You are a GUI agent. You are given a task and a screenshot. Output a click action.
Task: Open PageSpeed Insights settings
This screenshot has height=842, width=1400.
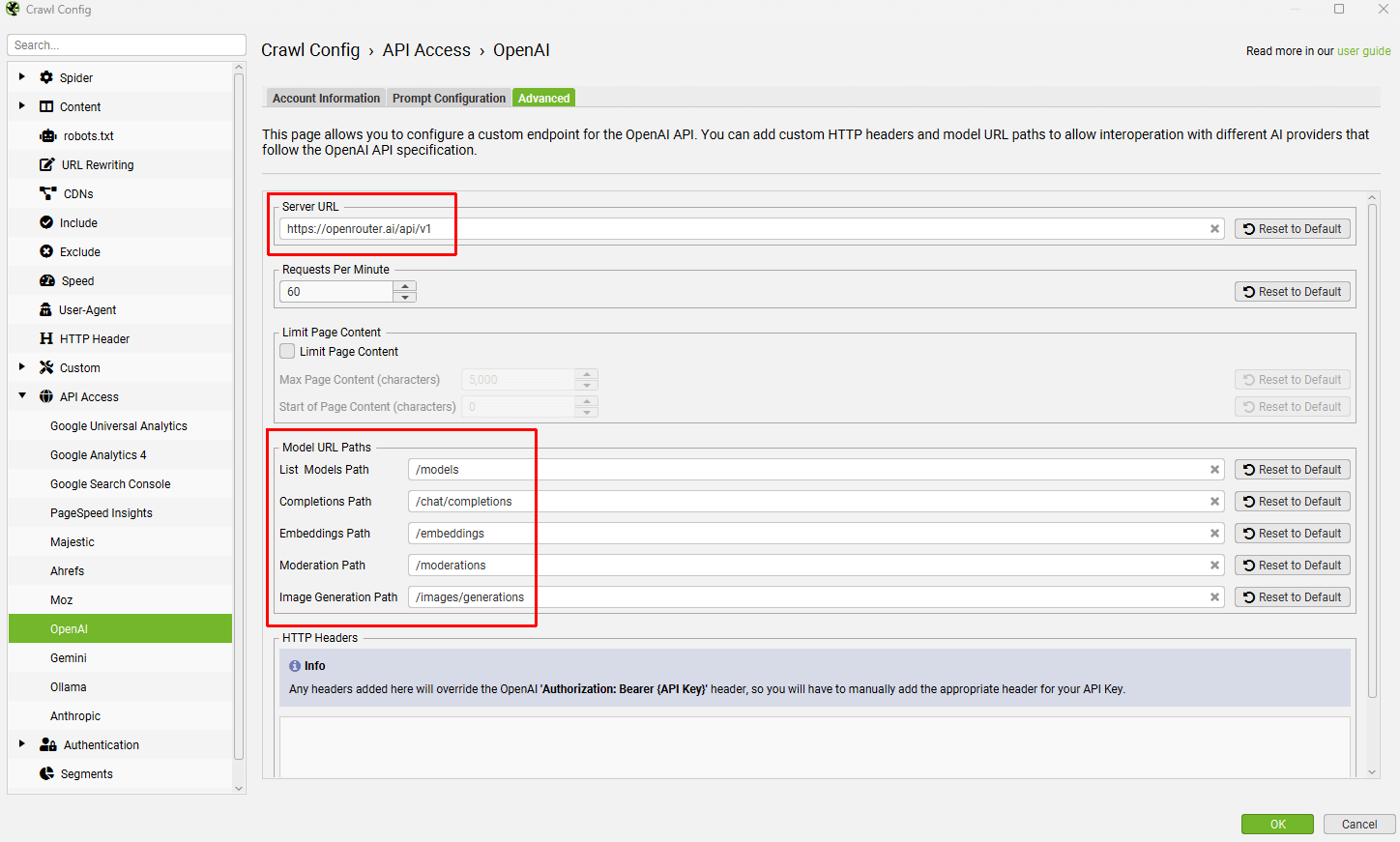pos(120,512)
